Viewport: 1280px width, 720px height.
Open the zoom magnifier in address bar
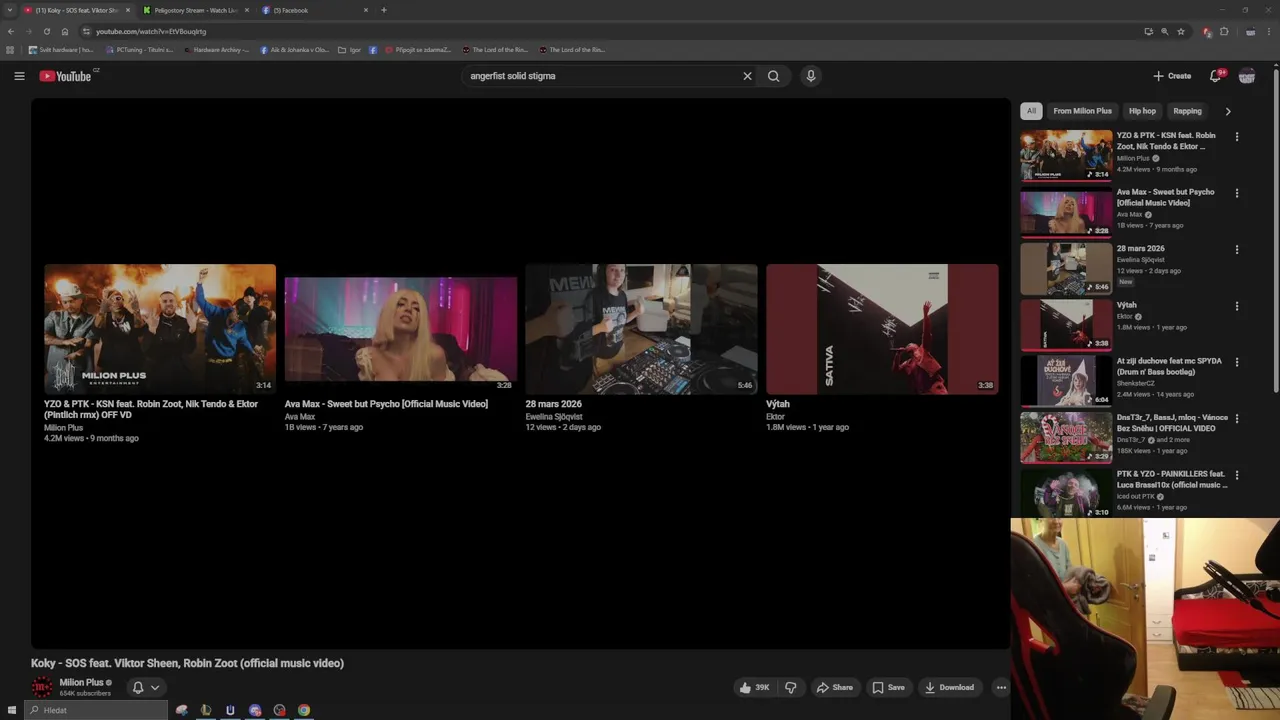[1165, 31]
